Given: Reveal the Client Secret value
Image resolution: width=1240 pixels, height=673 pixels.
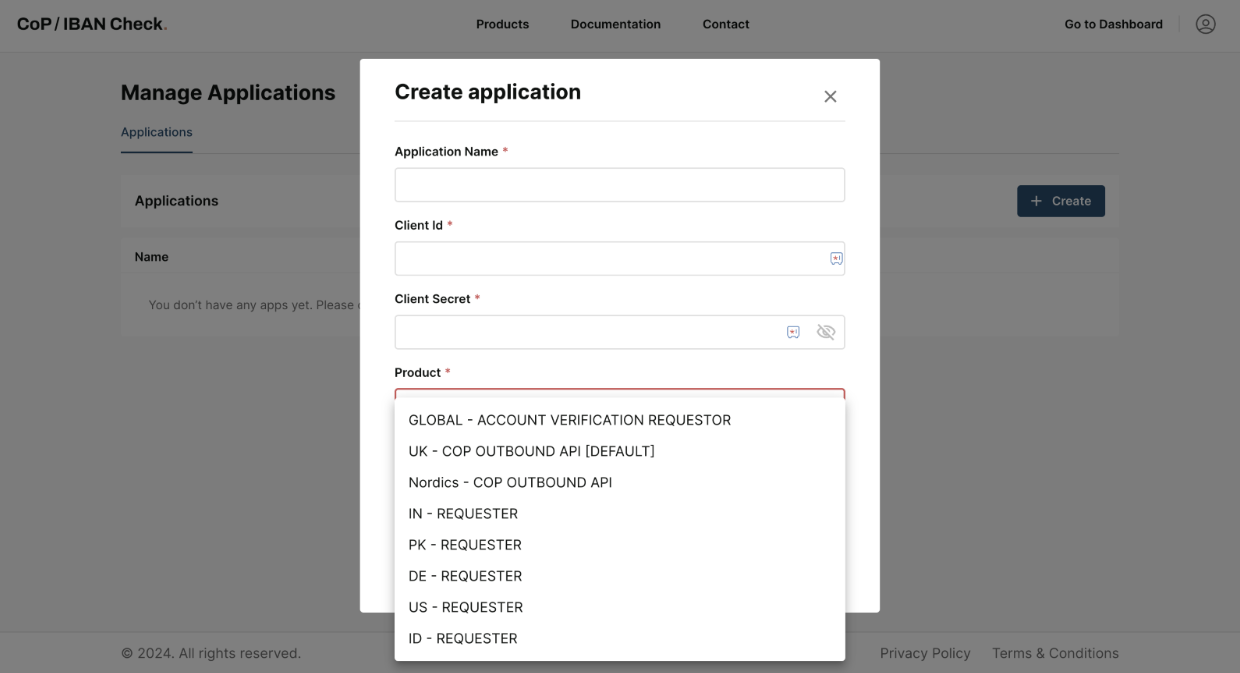Looking at the screenshot, I should click(x=826, y=331).
